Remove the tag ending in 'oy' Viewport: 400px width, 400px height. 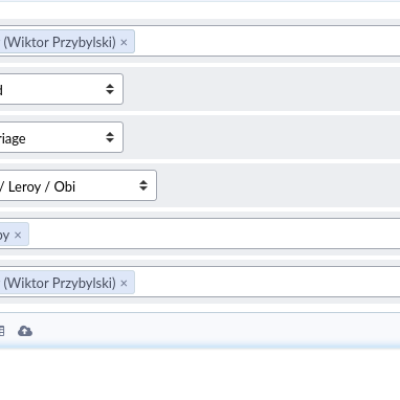click(18, 235)
